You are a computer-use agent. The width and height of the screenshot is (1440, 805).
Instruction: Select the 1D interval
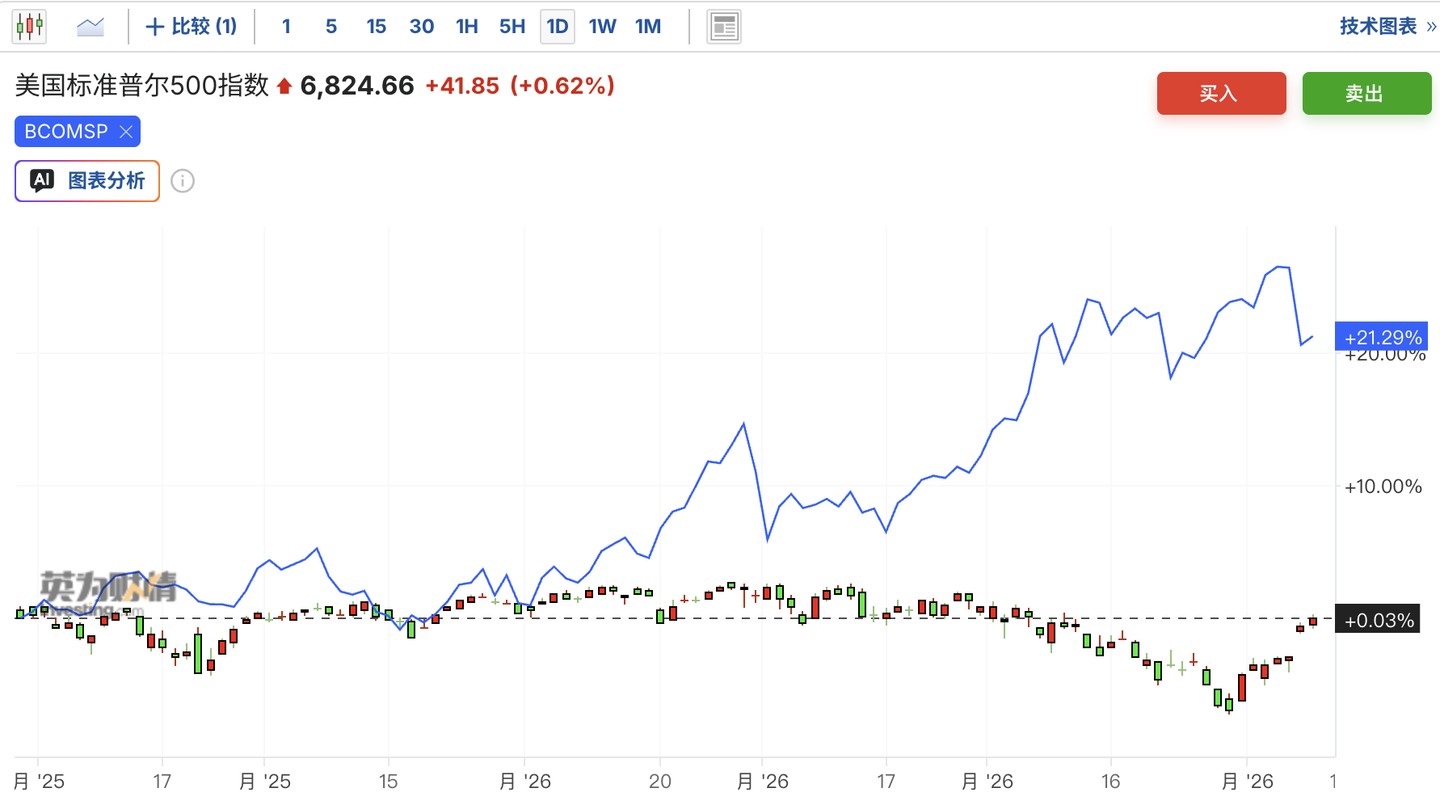tap(558, 26)
